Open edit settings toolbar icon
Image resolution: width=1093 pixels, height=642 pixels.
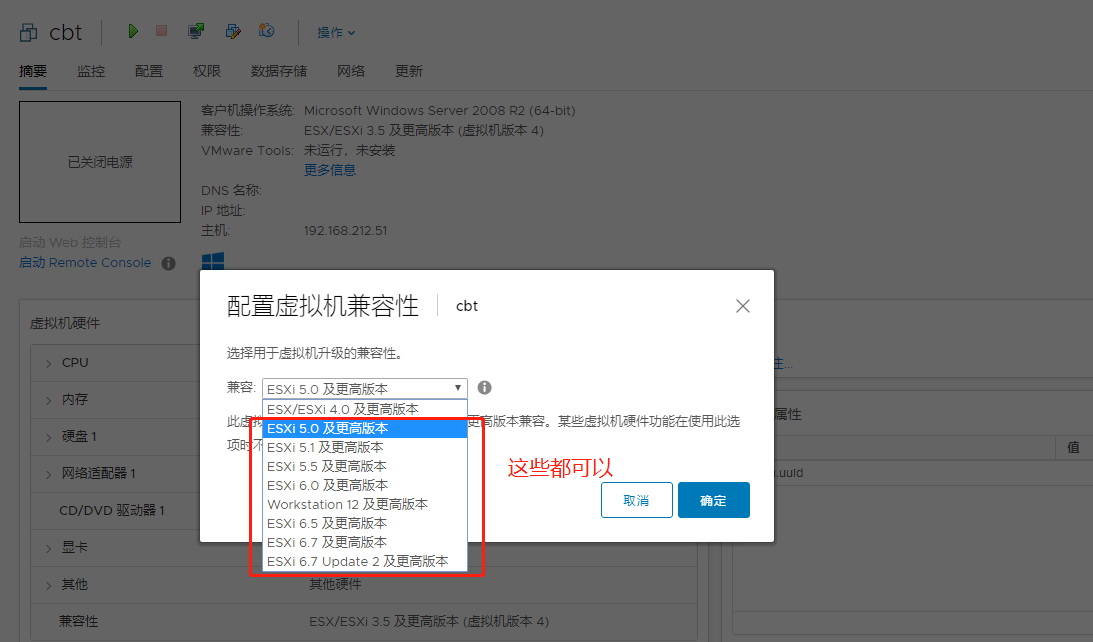233,31
